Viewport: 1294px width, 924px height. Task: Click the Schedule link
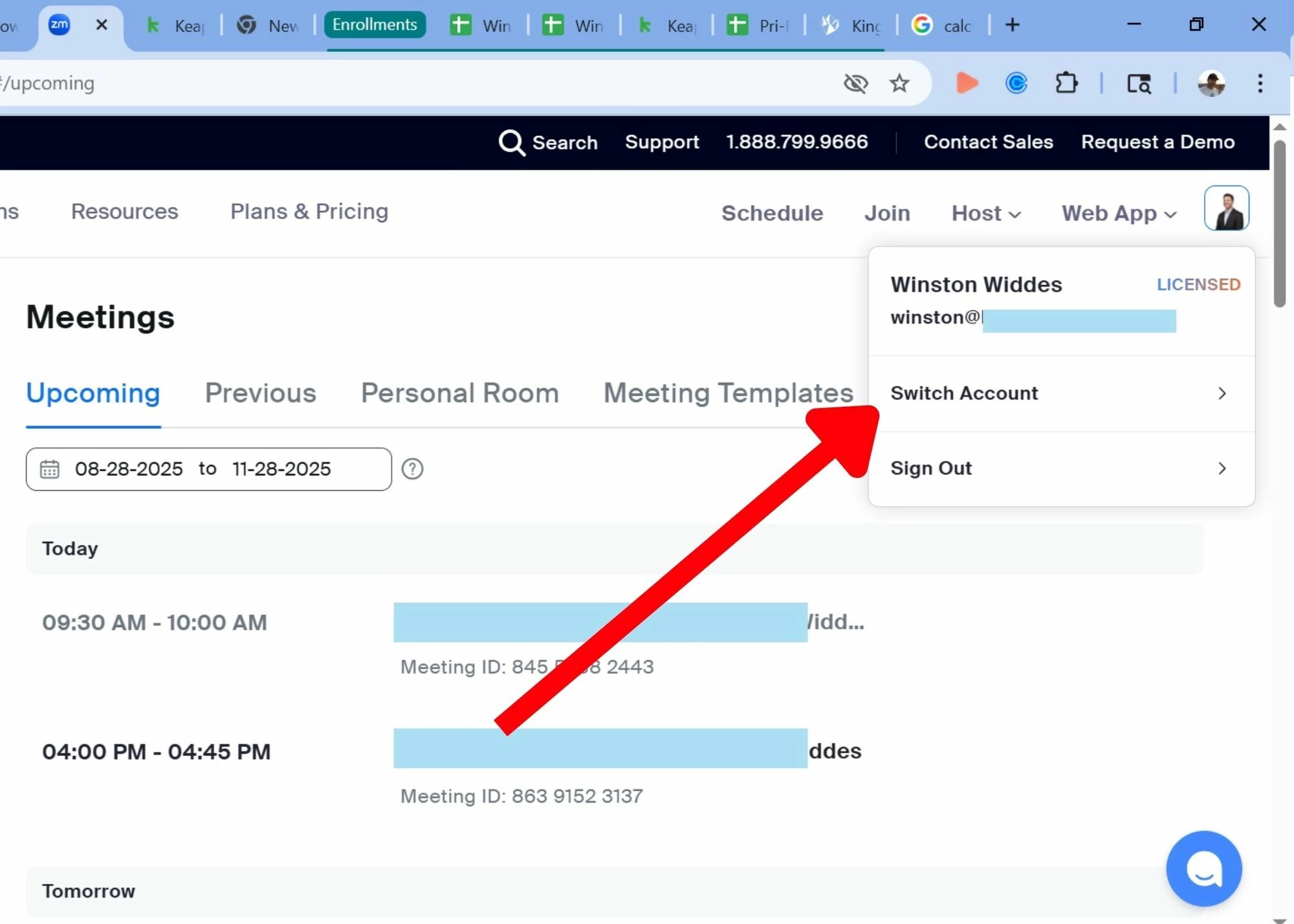point(772,213)
